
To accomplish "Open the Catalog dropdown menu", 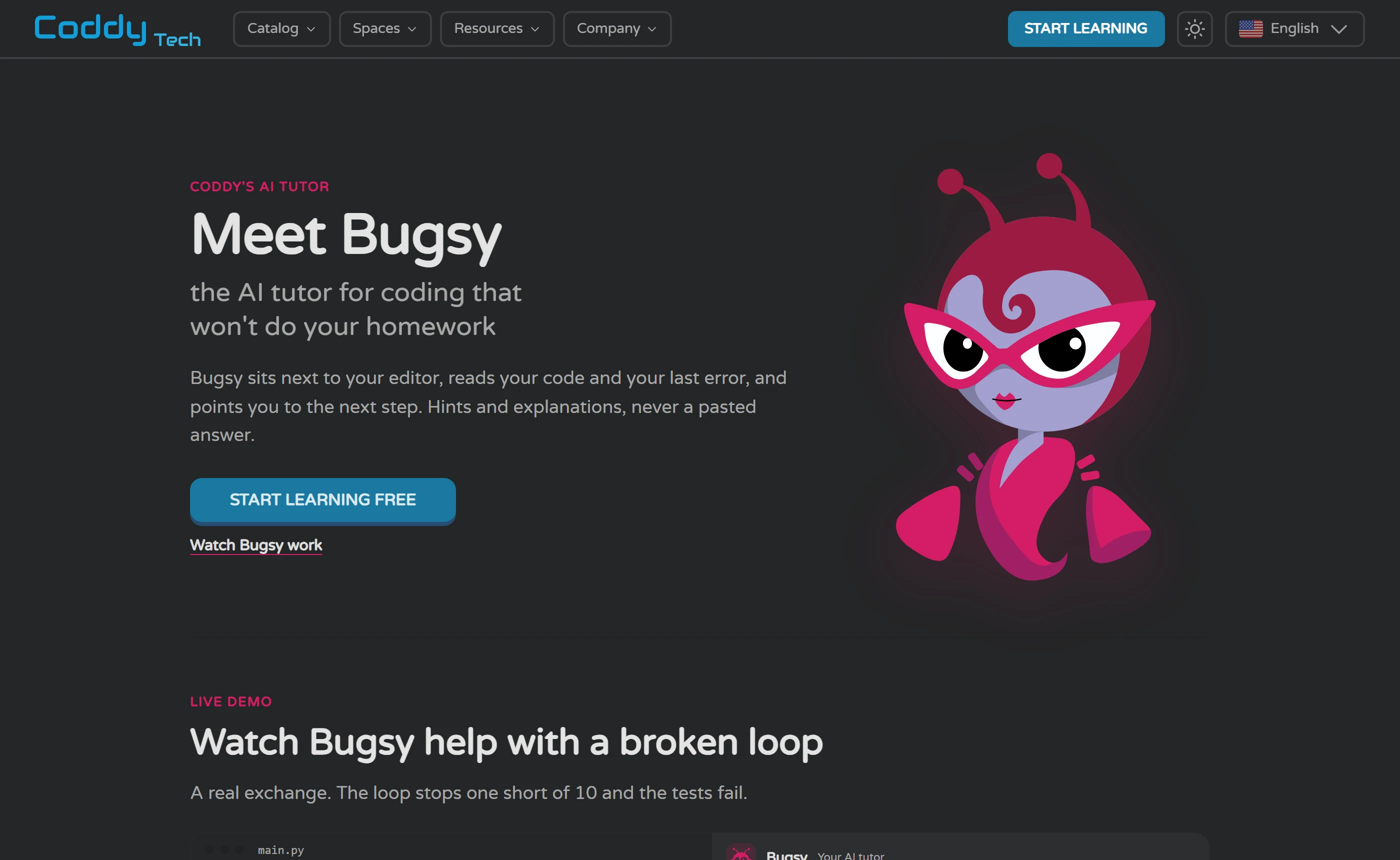I will tap(281, 28).
